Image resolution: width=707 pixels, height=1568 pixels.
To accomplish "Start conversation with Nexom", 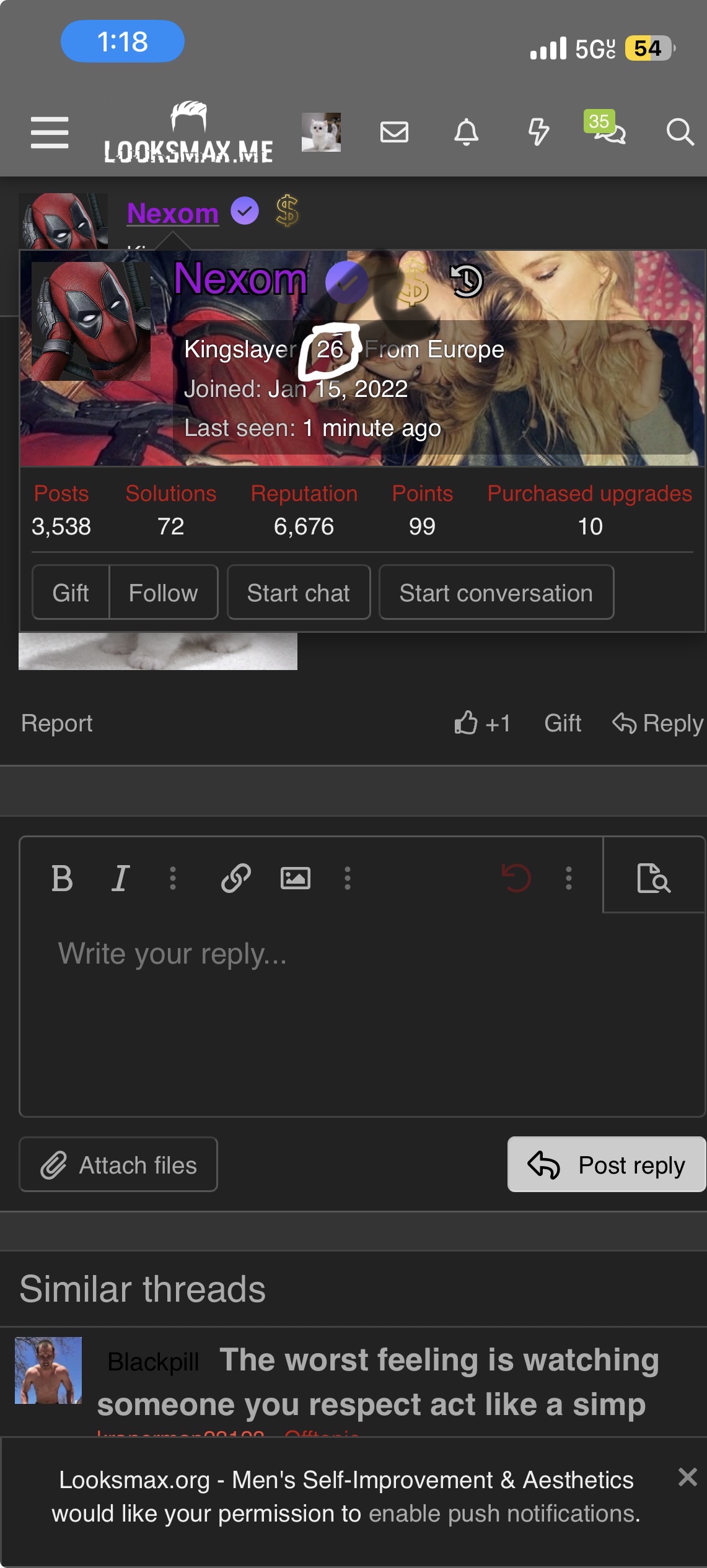I will pos(496,593).
